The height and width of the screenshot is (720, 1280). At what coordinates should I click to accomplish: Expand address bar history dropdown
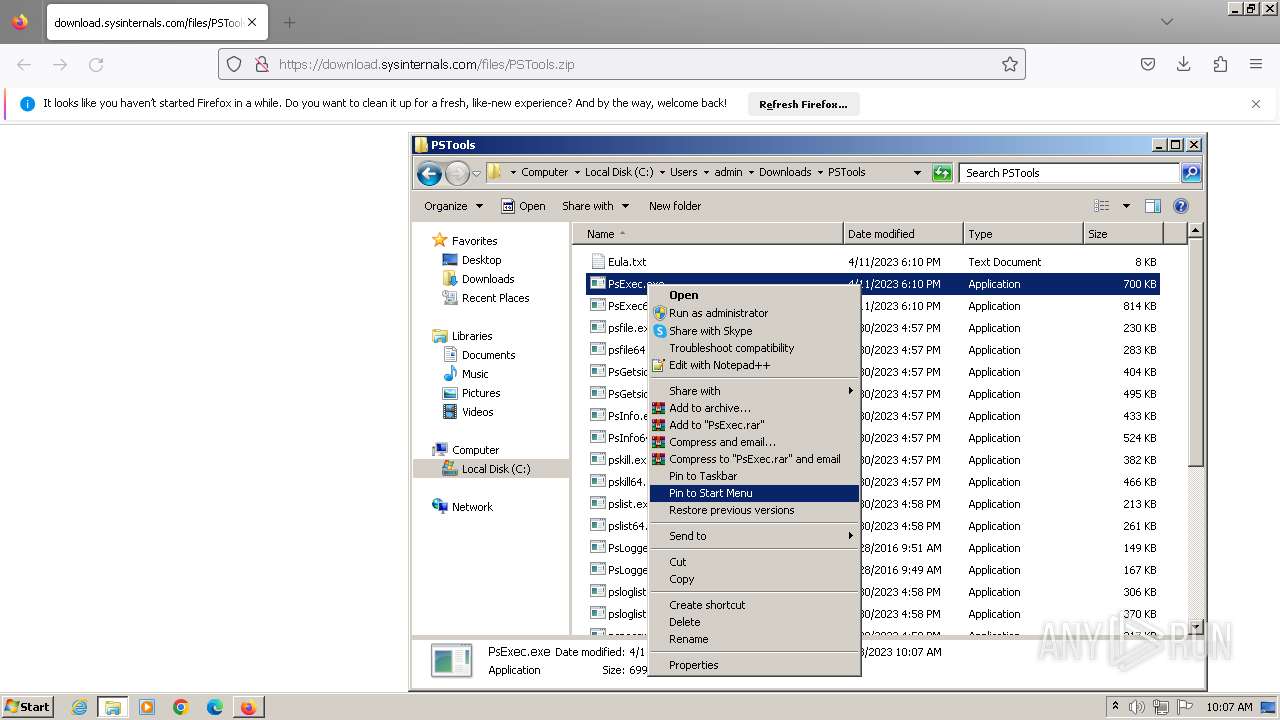click(917, 173)
